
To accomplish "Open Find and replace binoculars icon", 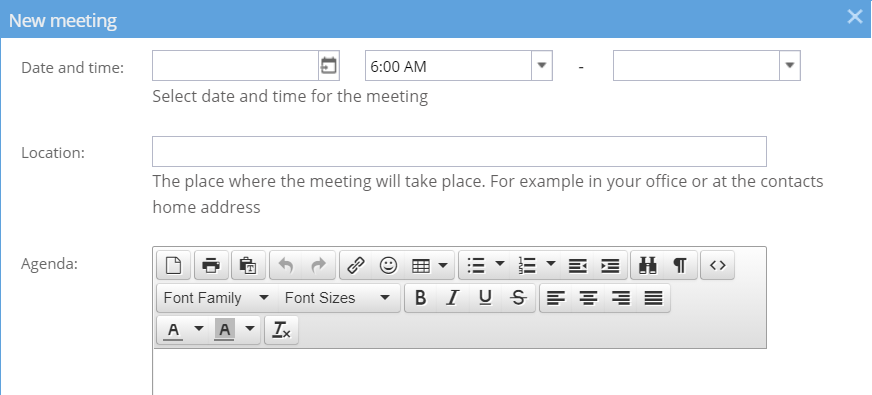I will (x=647, y=265).
